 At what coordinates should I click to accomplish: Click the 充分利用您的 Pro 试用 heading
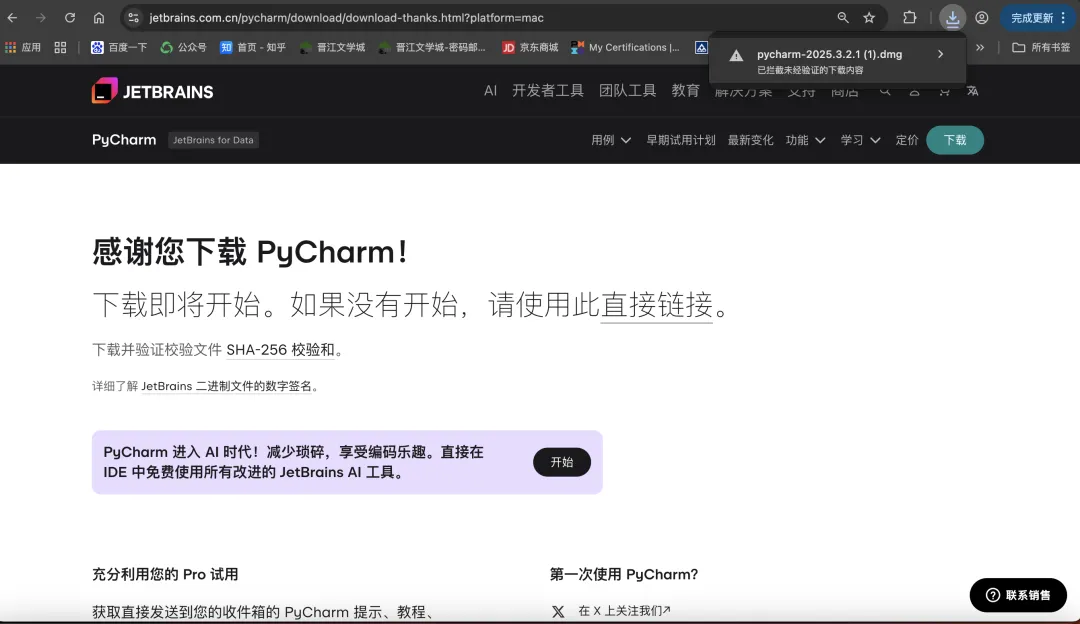click(x=165, y=574)
